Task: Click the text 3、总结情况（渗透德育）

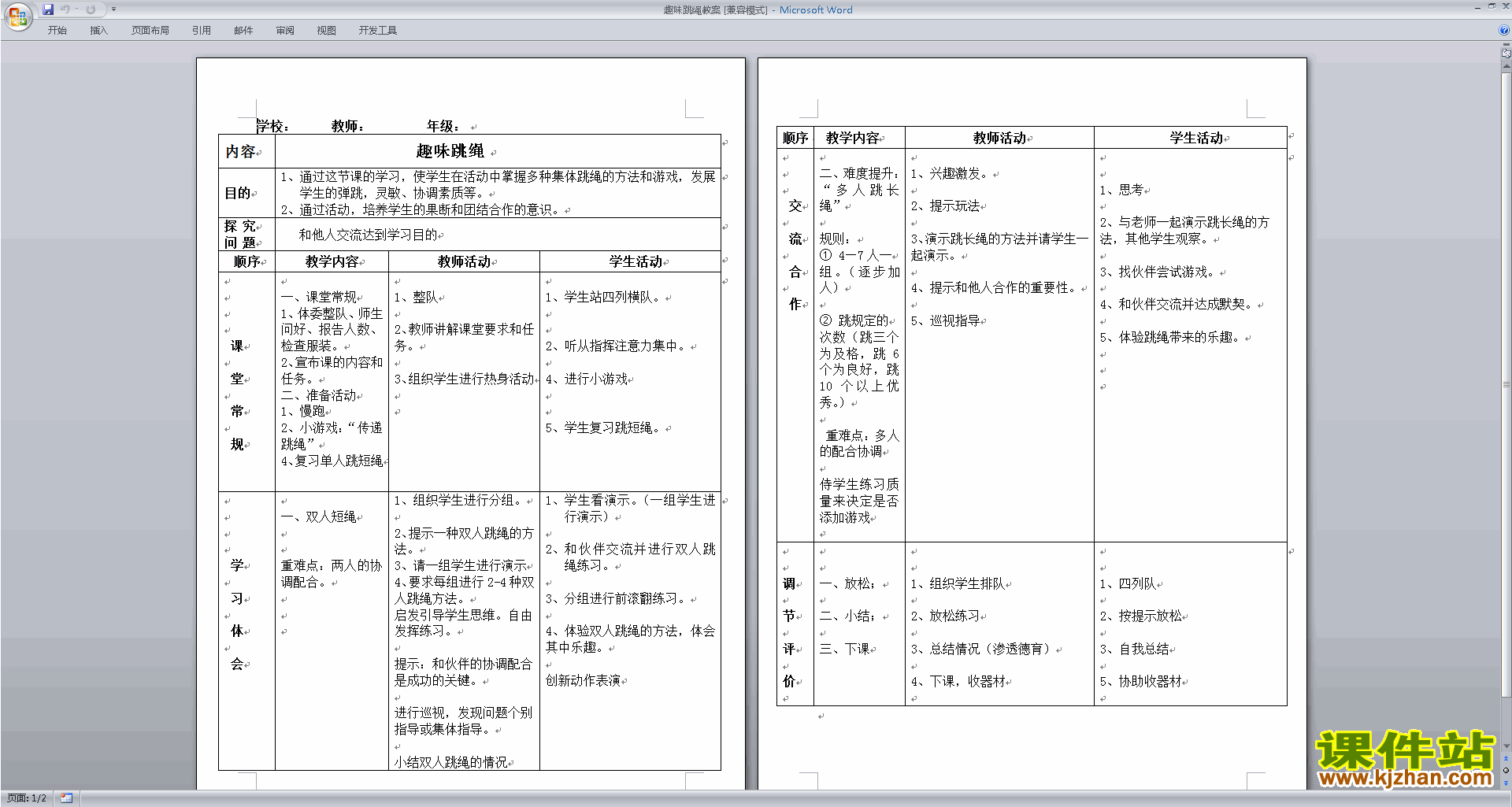Action: click(983, 649)
